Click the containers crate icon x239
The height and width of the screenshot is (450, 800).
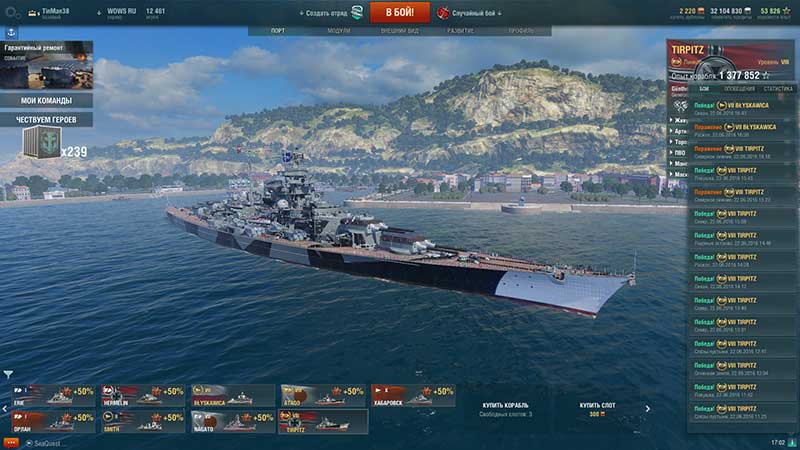tap(42, 142)
